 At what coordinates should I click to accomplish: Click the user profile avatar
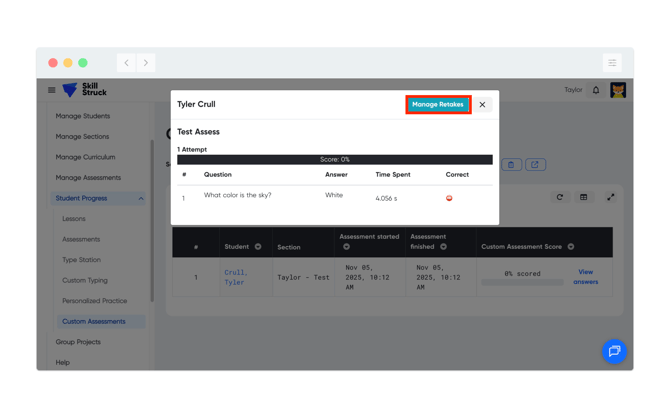pyautogui.click(x=618, y=90)
